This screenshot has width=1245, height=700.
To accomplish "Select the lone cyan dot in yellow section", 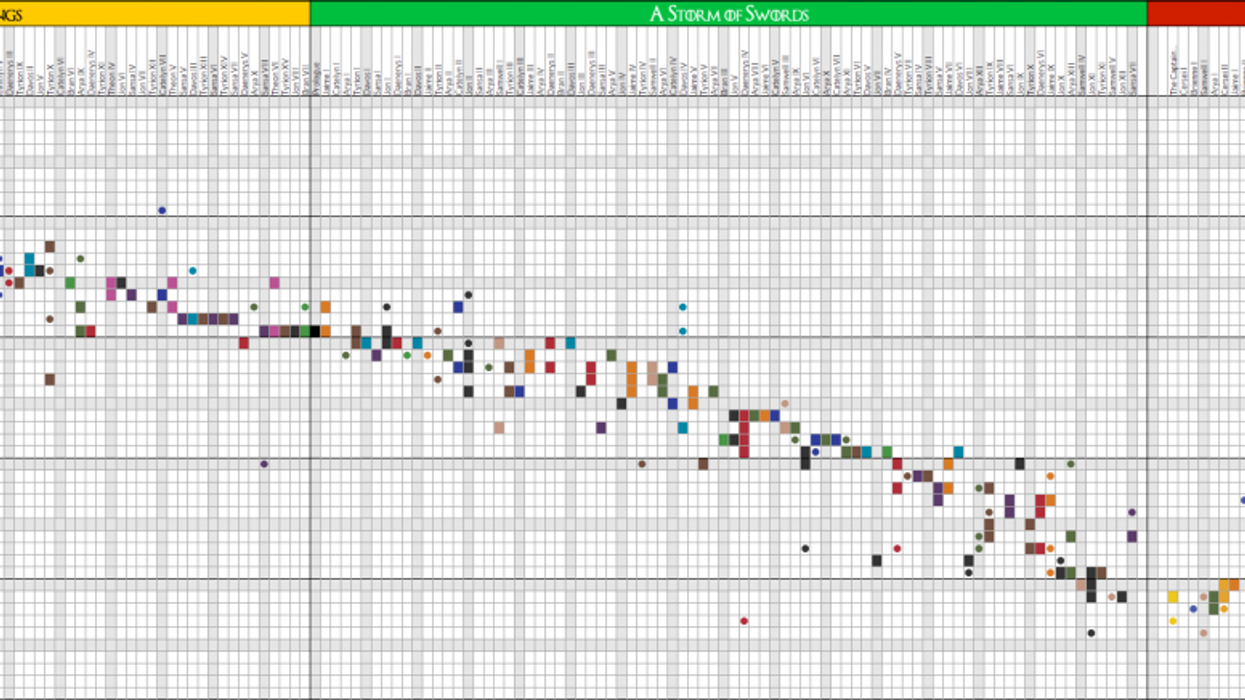I will (193, 271).
